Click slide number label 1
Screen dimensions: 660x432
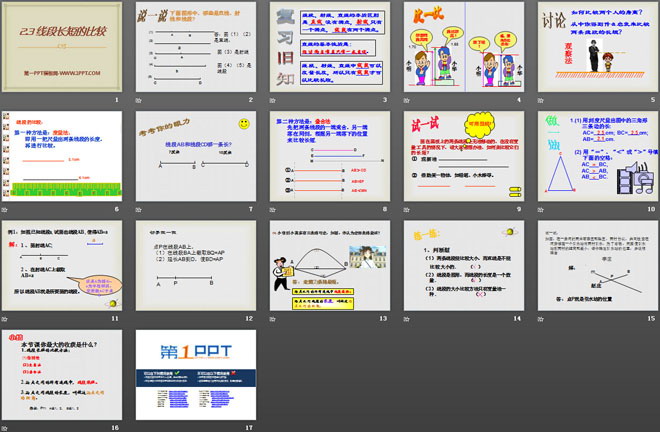[117, 100]
